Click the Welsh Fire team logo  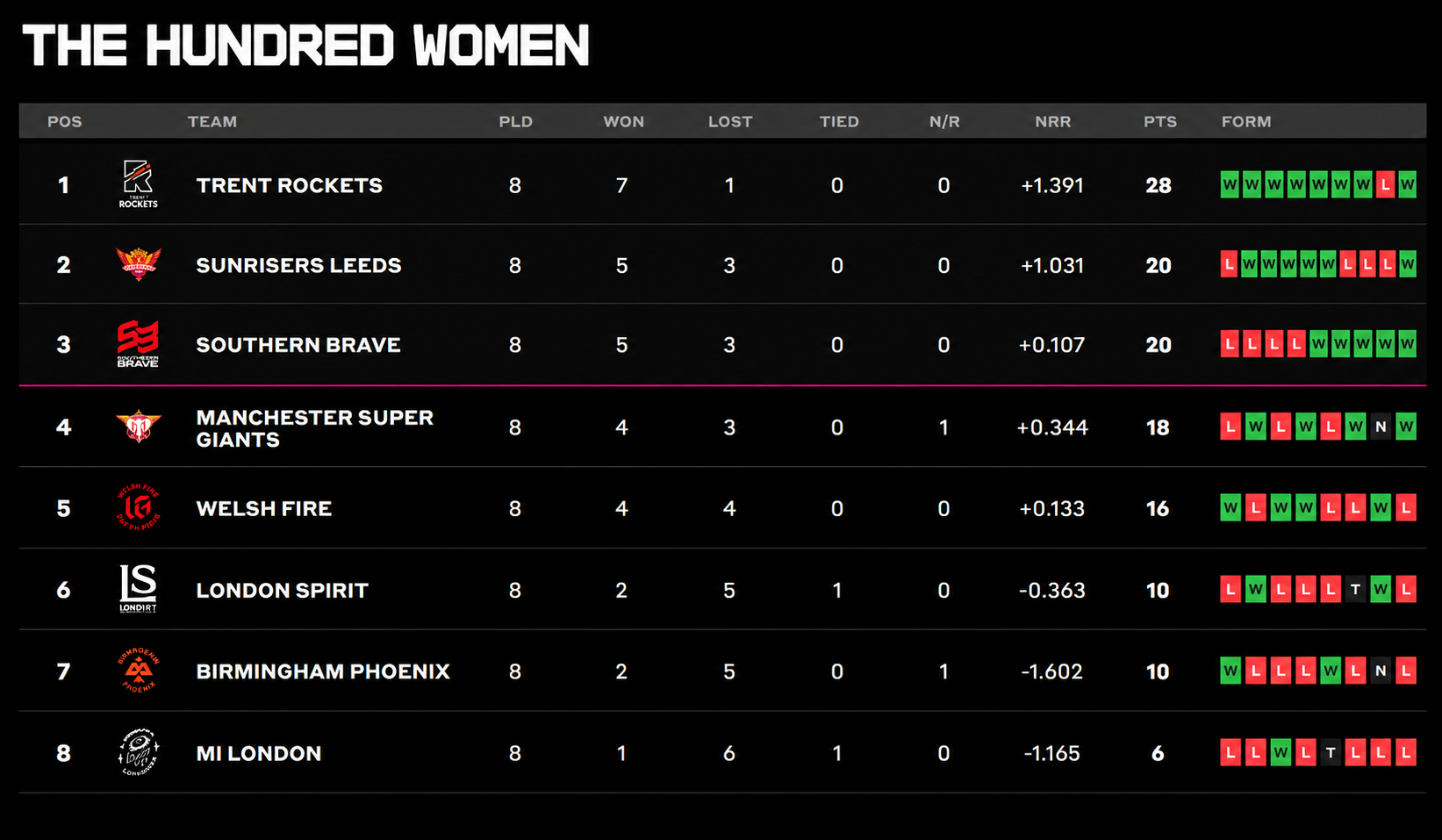(139, 507)
